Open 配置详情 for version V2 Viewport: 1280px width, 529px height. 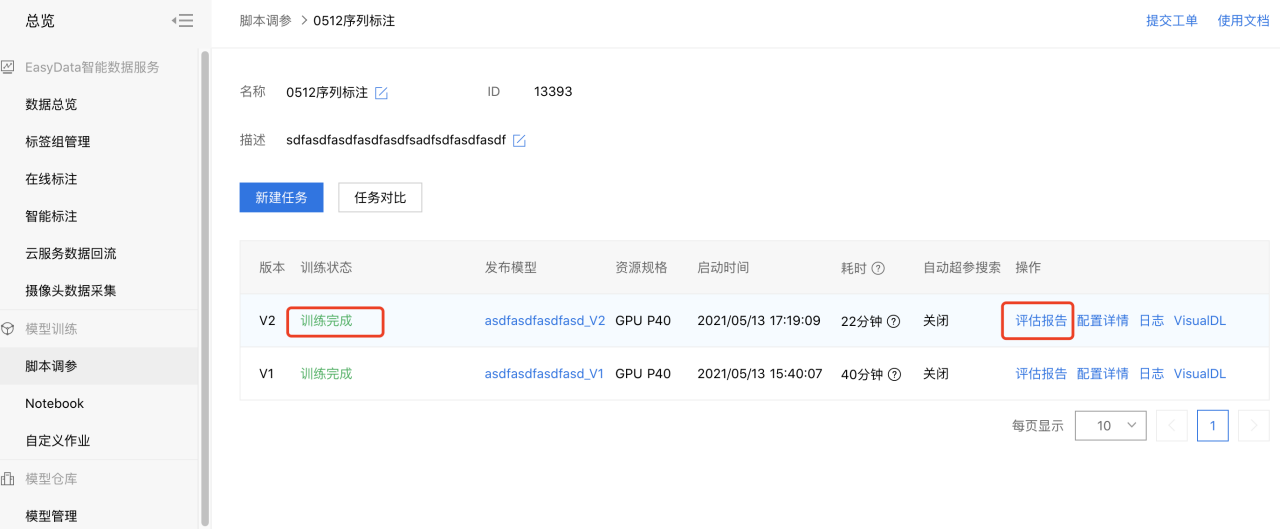(x=1103, y=321)
